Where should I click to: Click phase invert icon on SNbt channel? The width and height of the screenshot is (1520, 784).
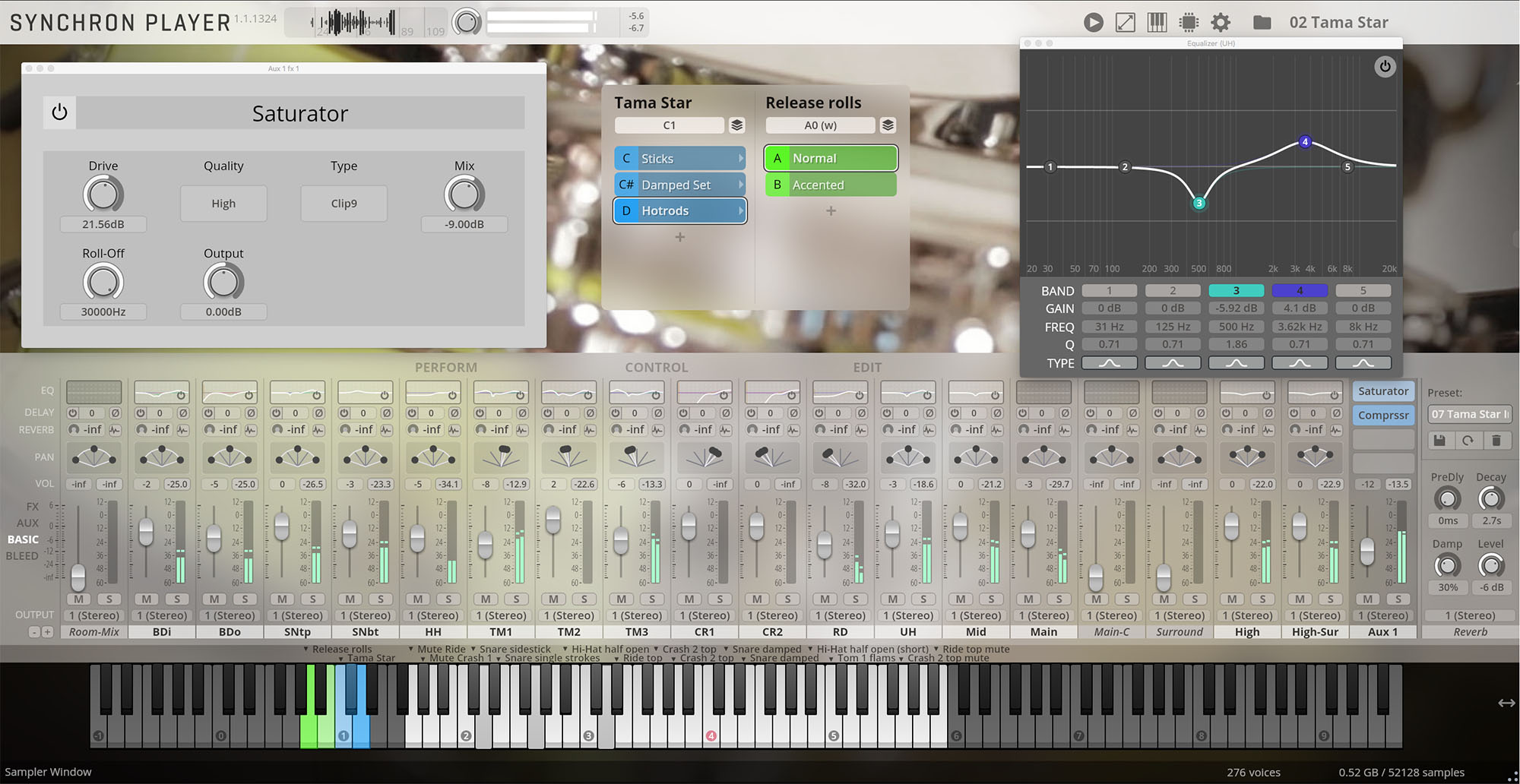point(386,413)
